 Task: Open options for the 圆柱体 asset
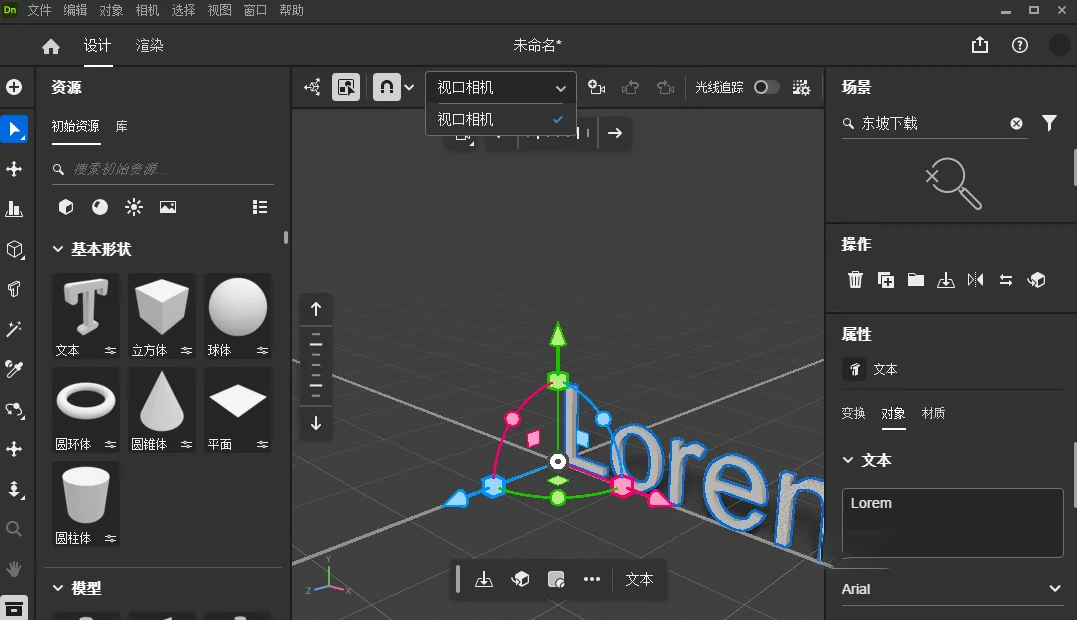point(111,538)
